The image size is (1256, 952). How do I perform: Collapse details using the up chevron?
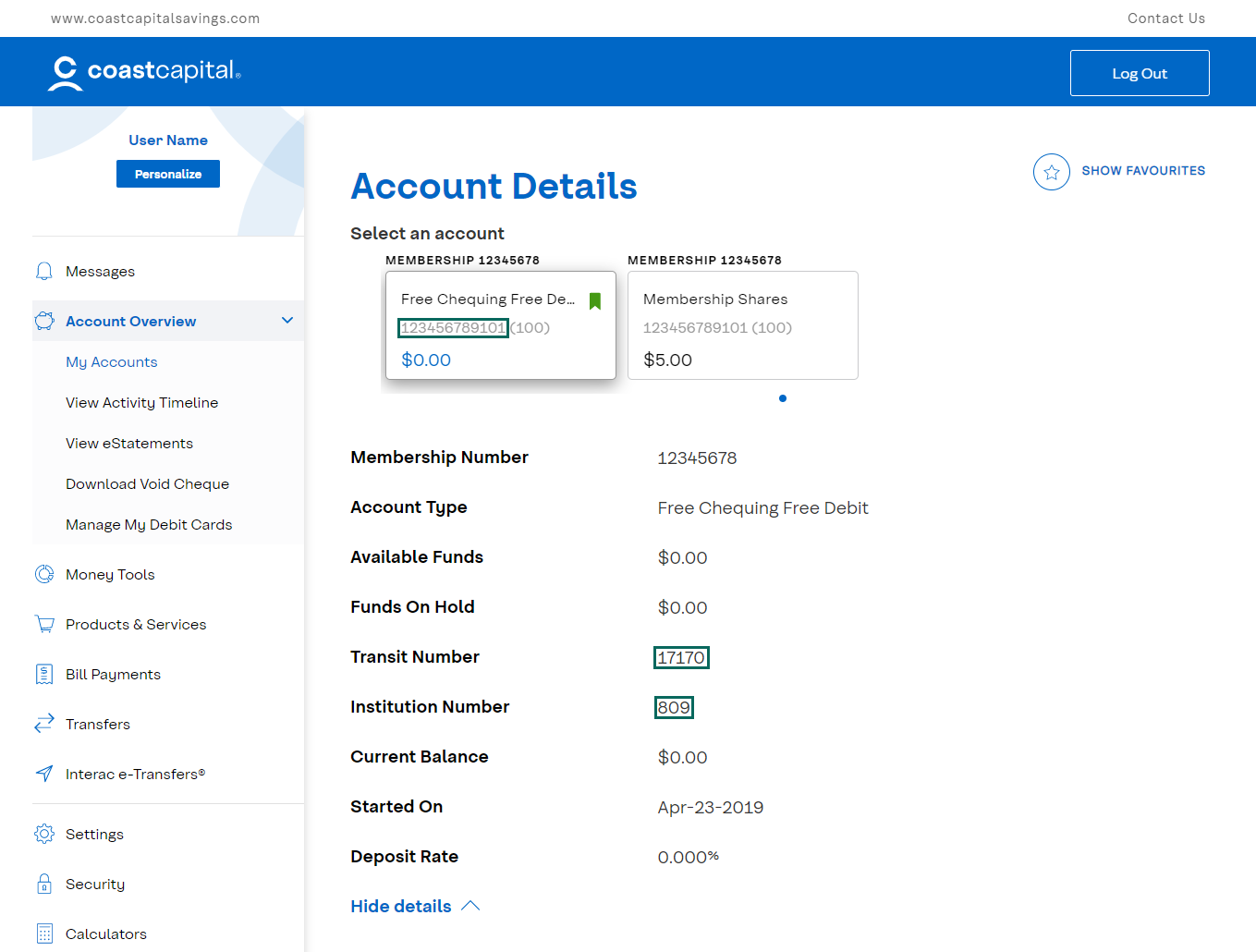pyautogui.click(x=470, y=906)
